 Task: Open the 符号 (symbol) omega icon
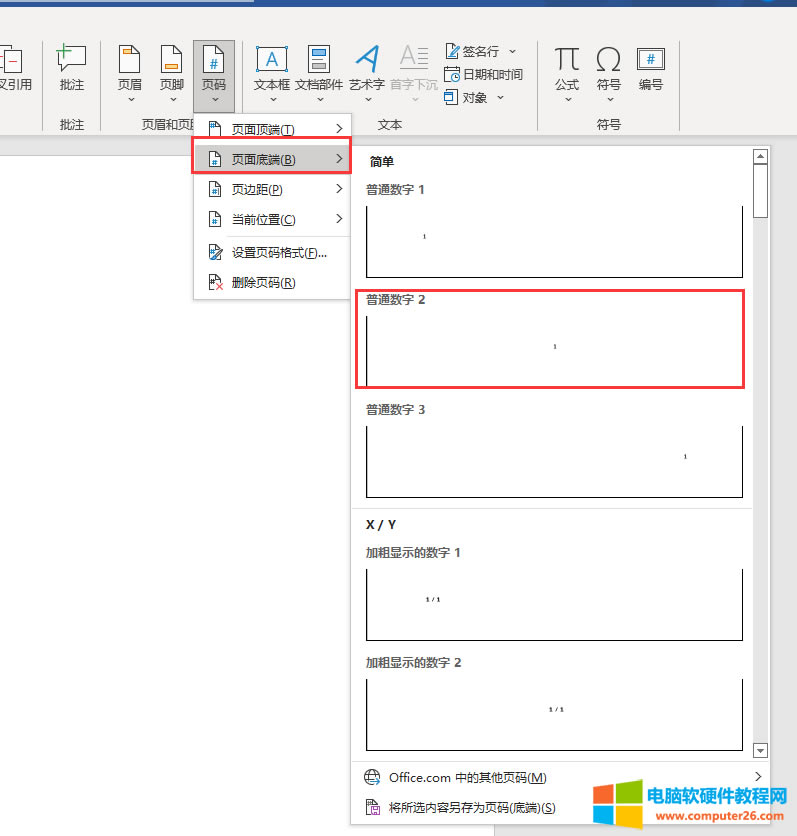[x=608, y=60]
